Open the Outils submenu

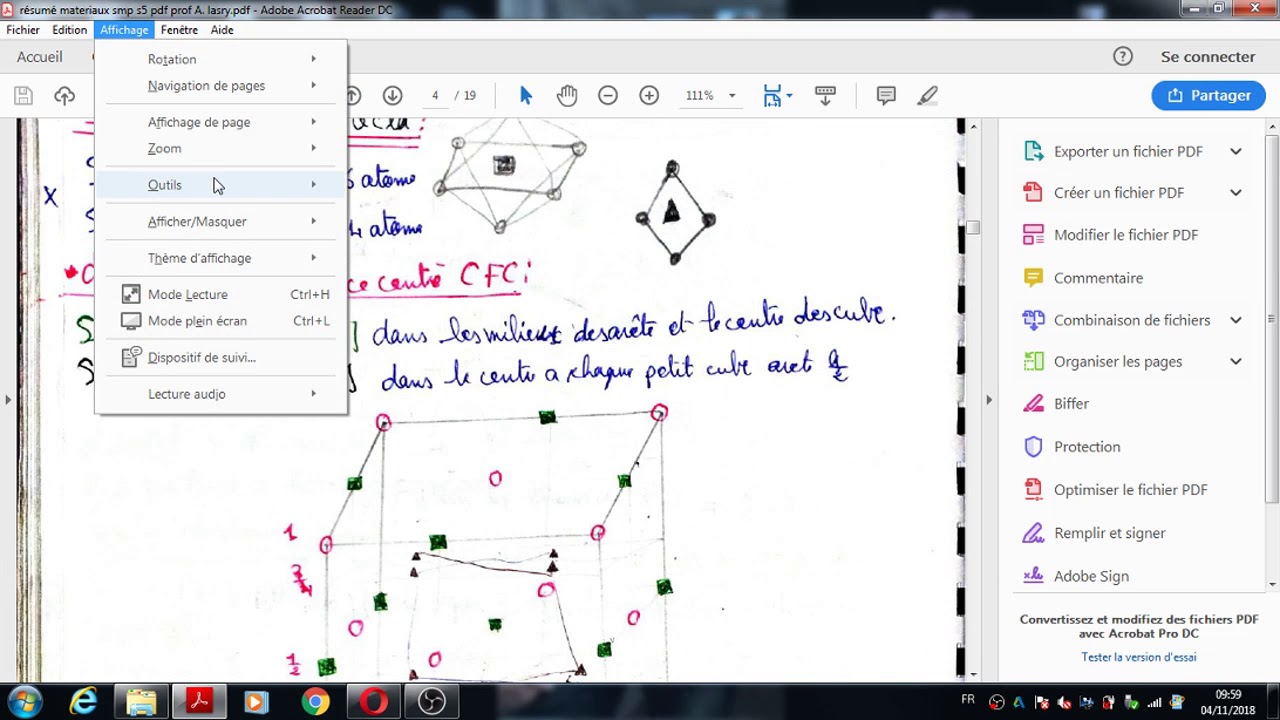[221, 185]
